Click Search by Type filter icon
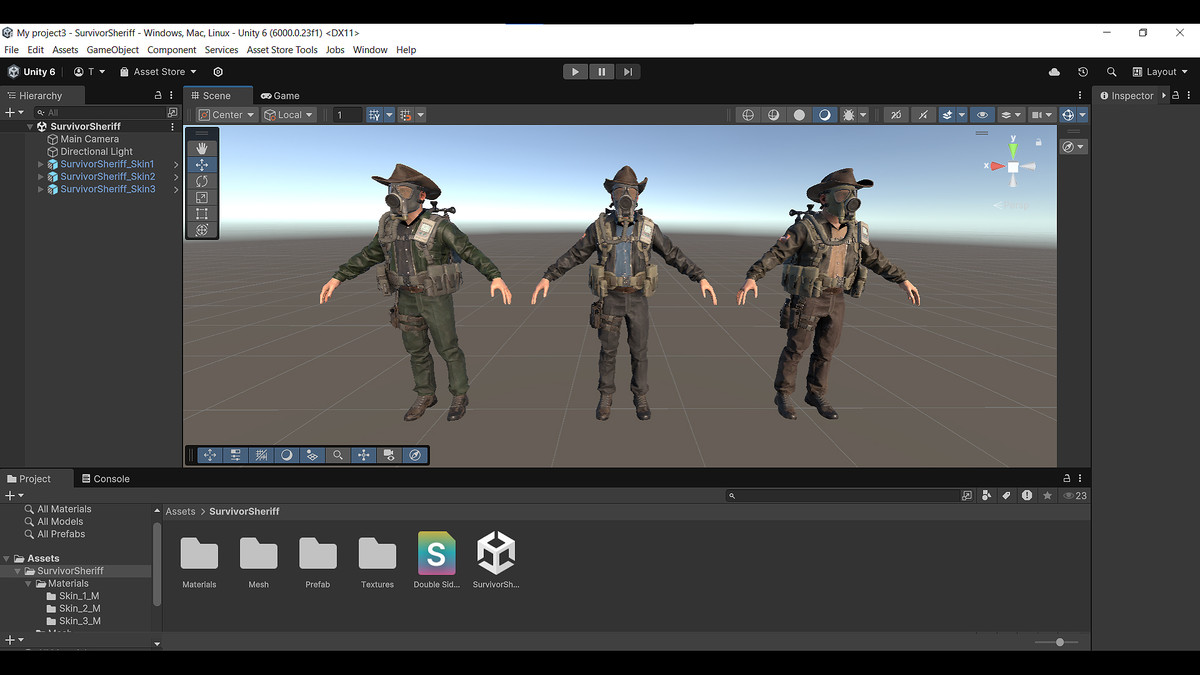 click(x=987, y=495)
